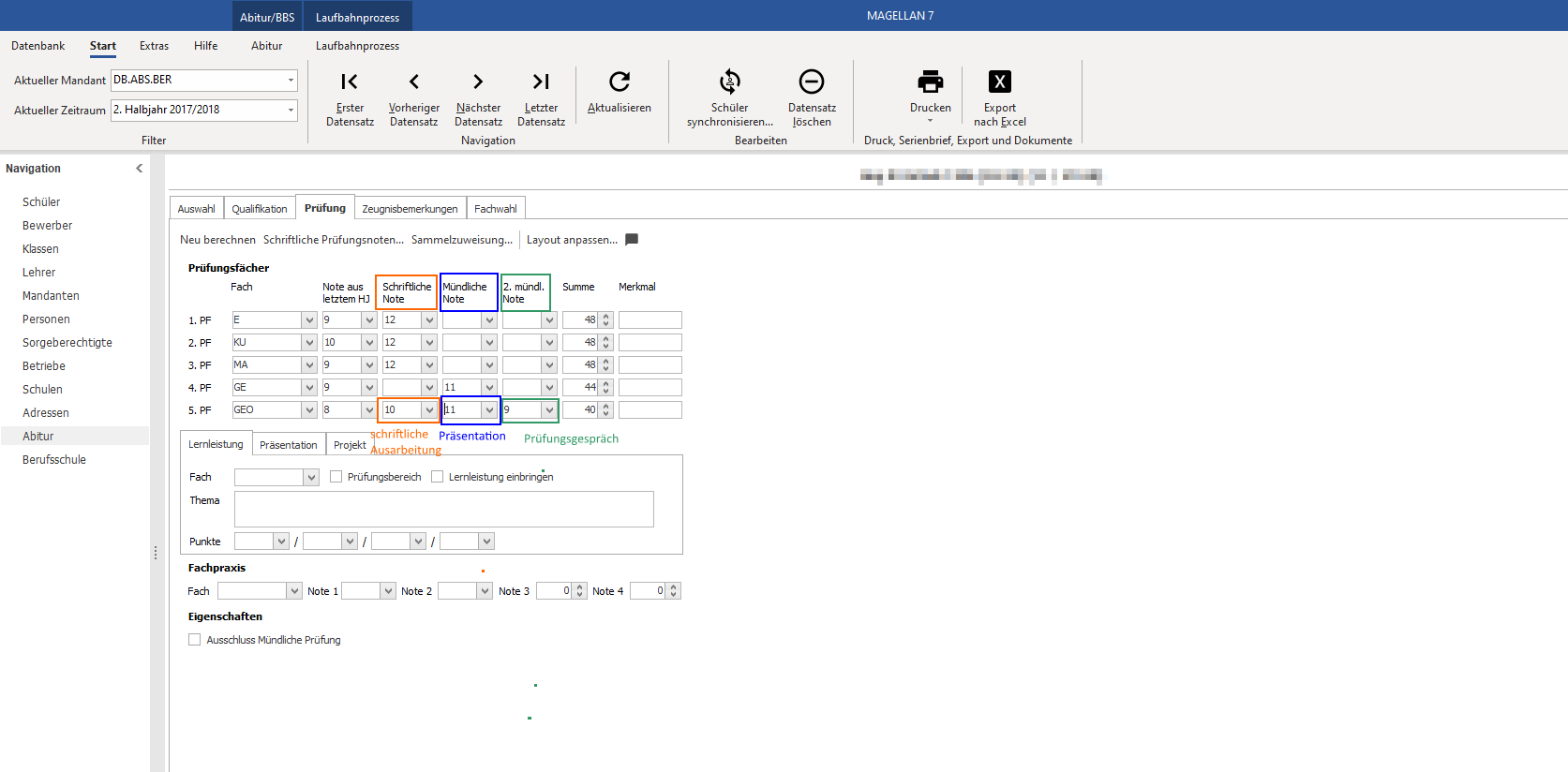Tick the Lernleistung einbringen checkbox
Image resolution: width=1568 pixels, height=772 pixels.
point(437,477)
